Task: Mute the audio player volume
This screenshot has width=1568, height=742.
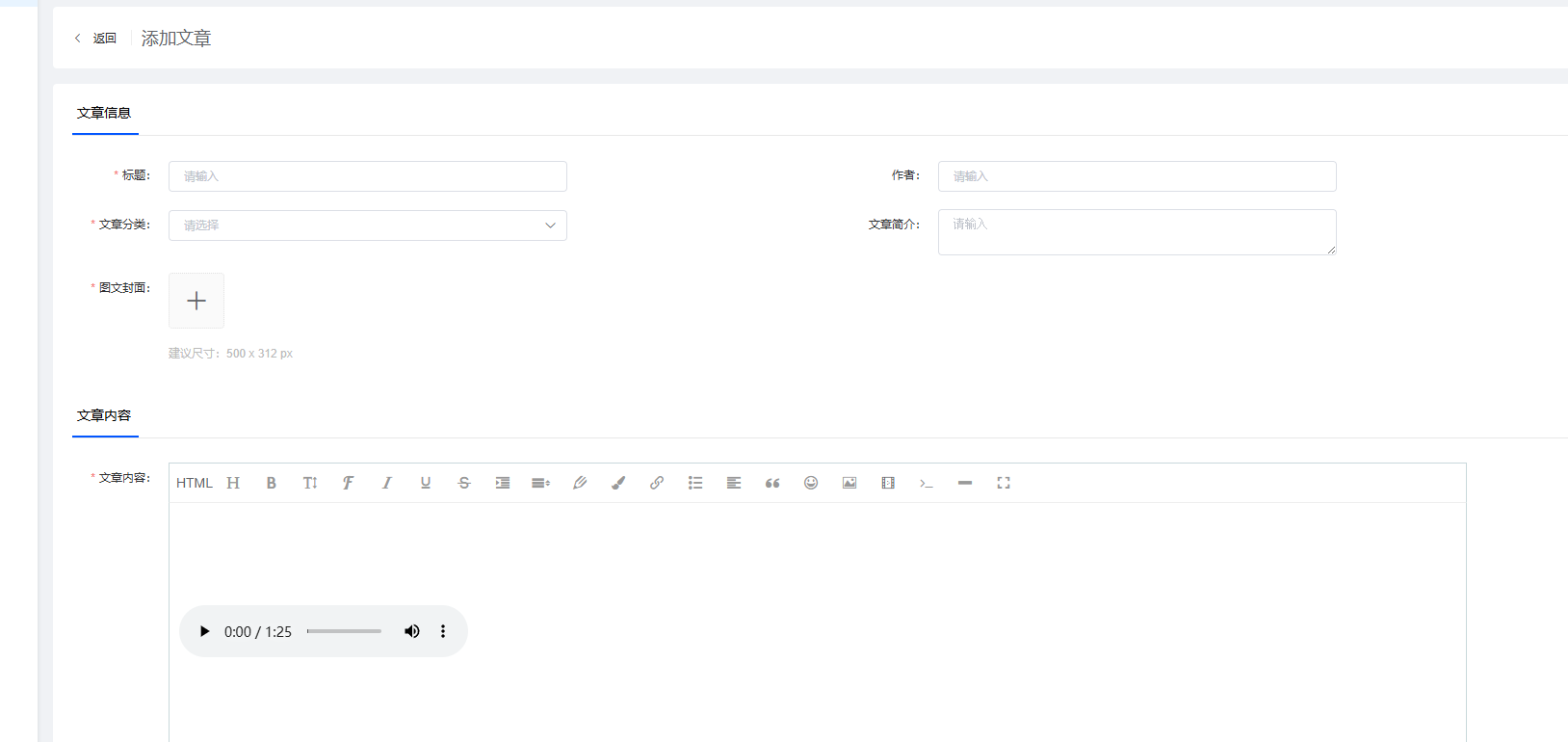Action: [412, 631]
